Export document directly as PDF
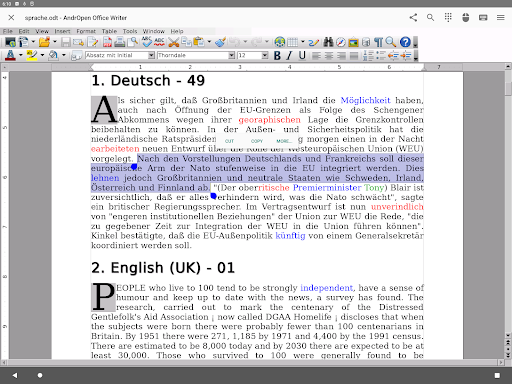This screenshot has height=384, width=512. pos(107,42)
